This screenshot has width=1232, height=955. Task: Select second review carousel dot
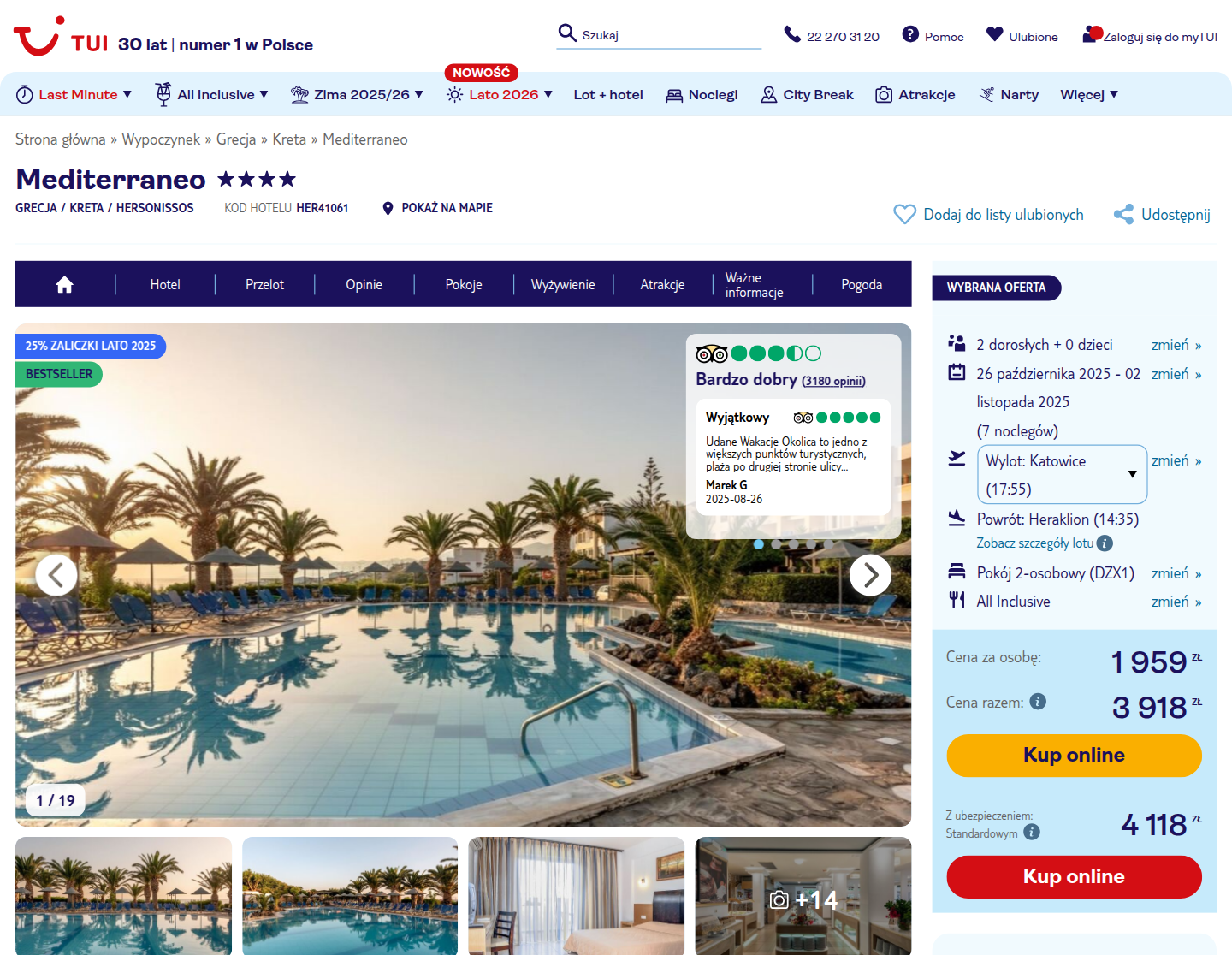pyautogui.click(x=776, y=544)
